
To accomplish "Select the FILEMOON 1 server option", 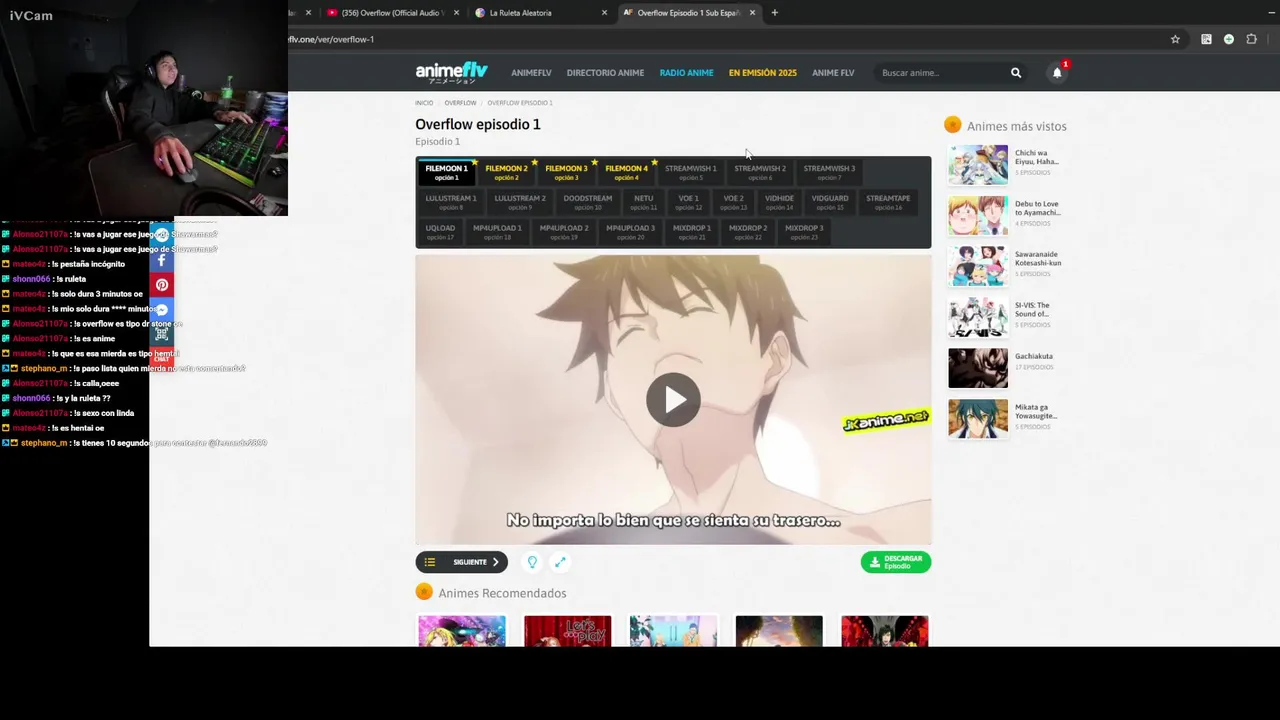I will click(x=446, y=172).
